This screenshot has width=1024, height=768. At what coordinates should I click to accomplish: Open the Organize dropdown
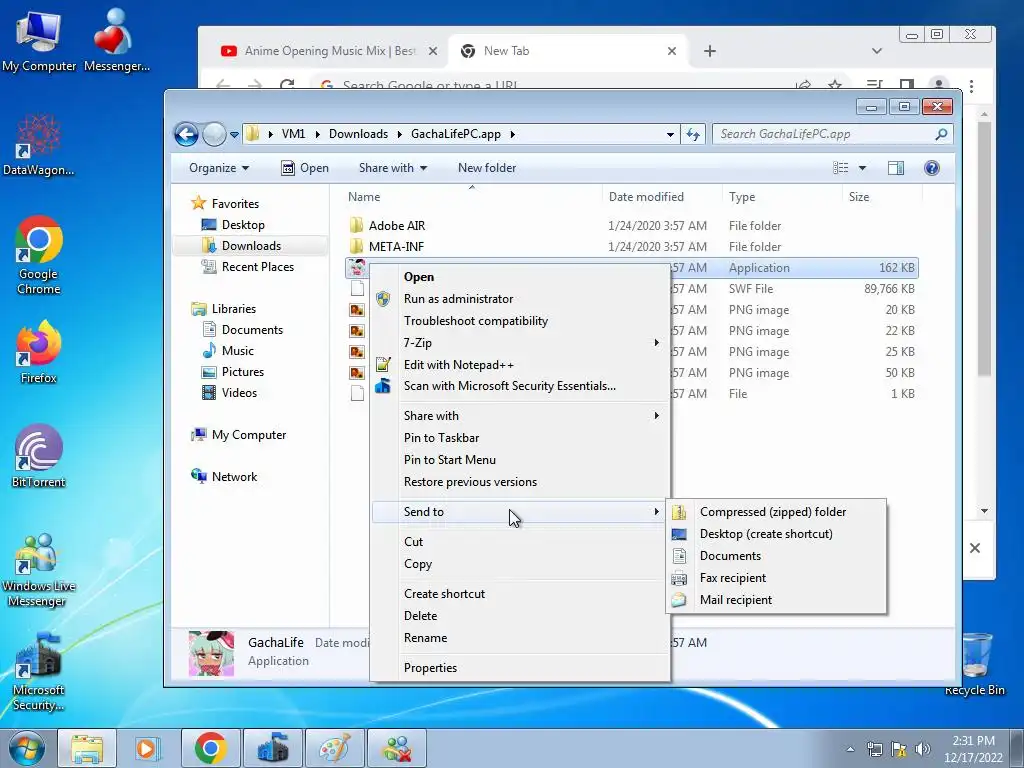(x=219, y=168)
